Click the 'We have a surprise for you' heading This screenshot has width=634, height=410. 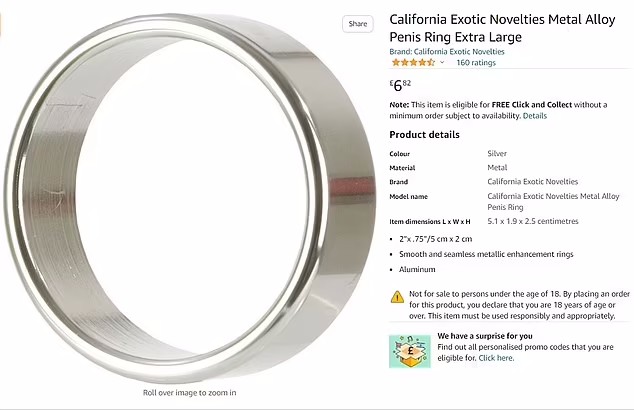pos(485,336)
